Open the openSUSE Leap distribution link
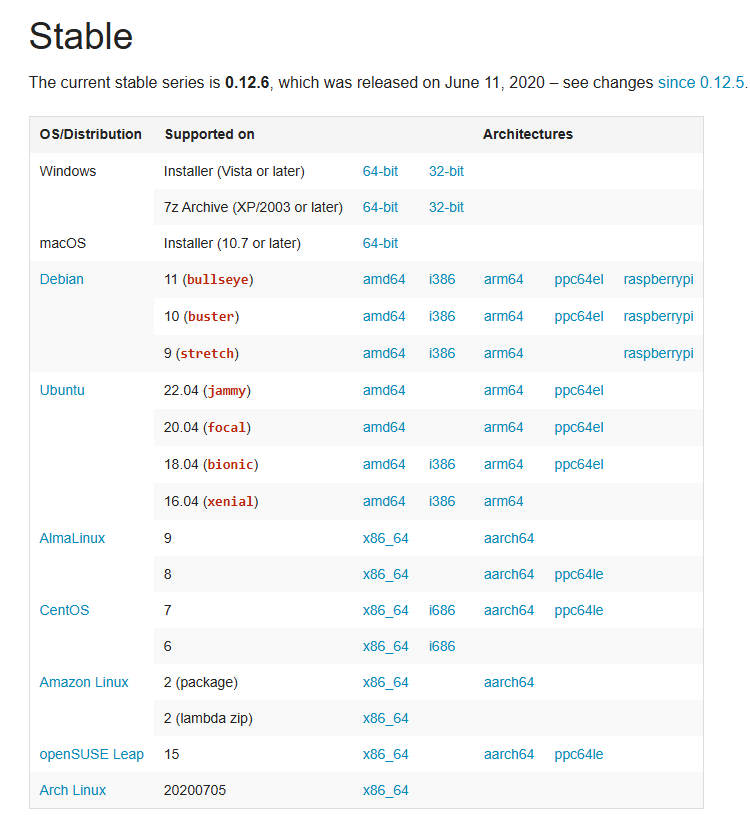The width and height of the screenshot is (750, 815). coord(91,754)
